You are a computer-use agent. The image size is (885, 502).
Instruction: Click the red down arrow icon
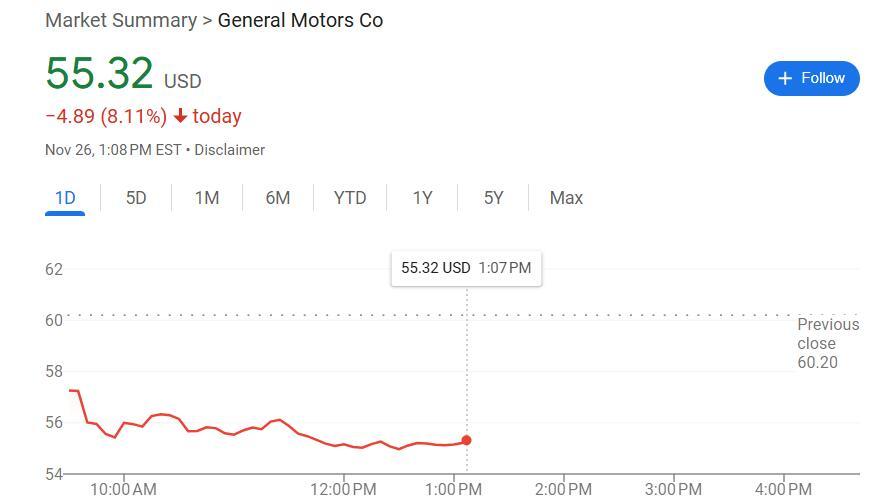[x=180, y=117]
